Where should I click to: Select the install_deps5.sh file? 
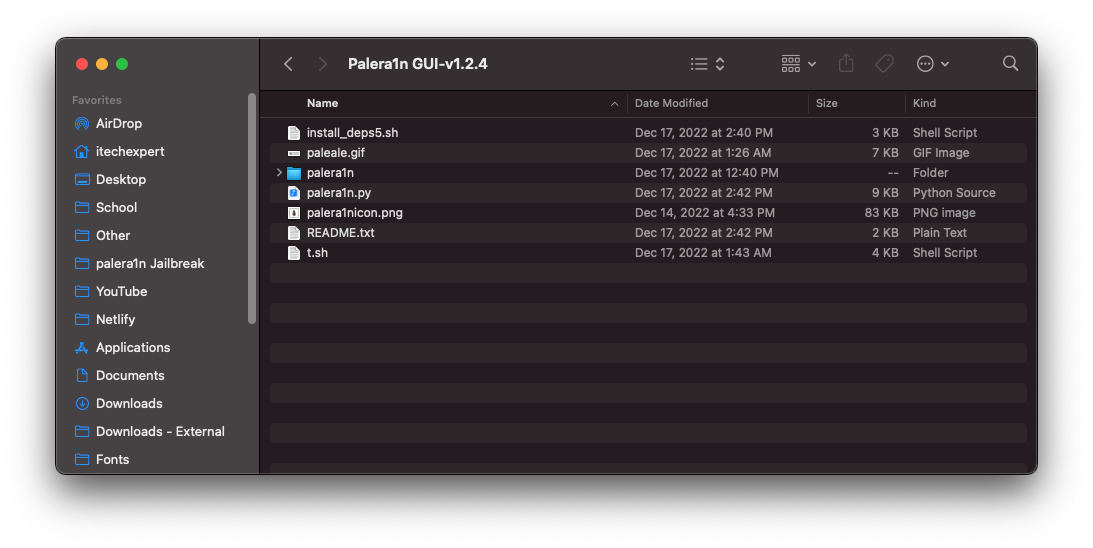pyautogui.click(x=352, y=133)
